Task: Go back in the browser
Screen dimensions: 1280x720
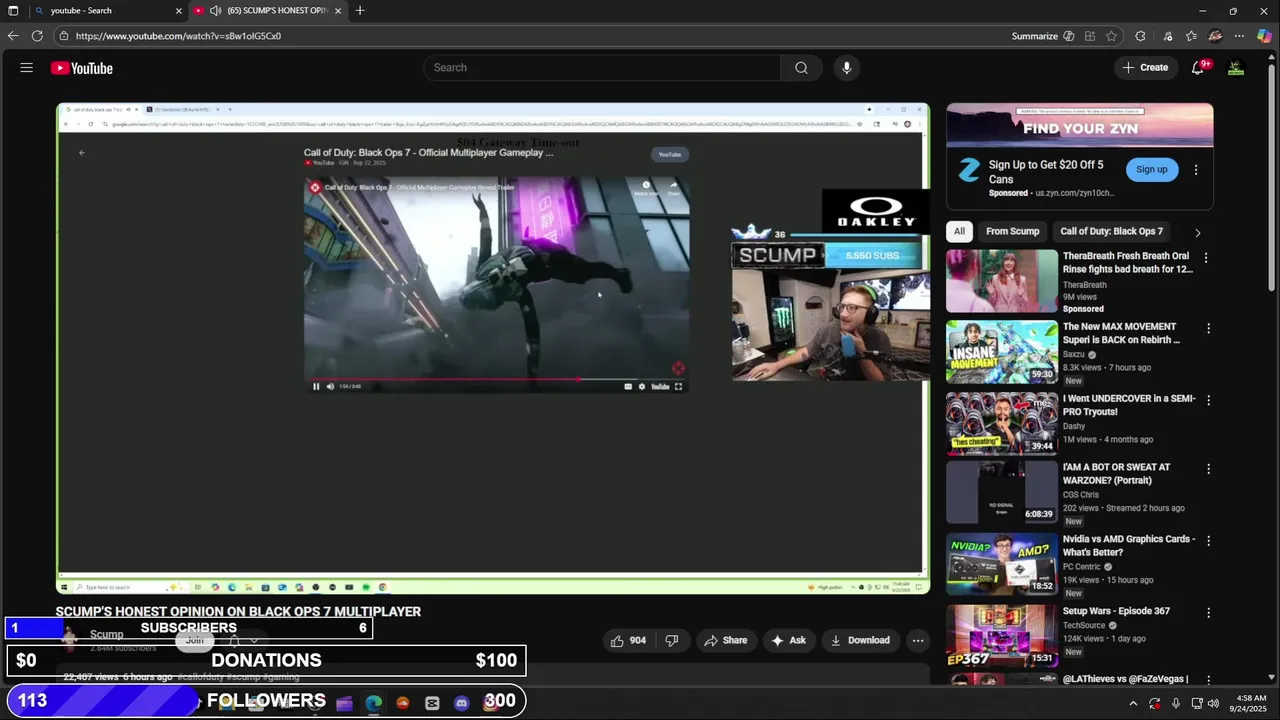Action: point(13,36)
